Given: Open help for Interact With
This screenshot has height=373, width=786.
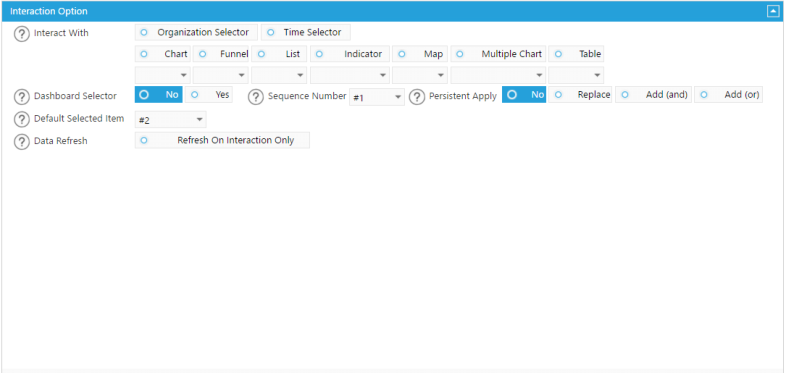Looking at the screenshot, I should coord(22,34).
